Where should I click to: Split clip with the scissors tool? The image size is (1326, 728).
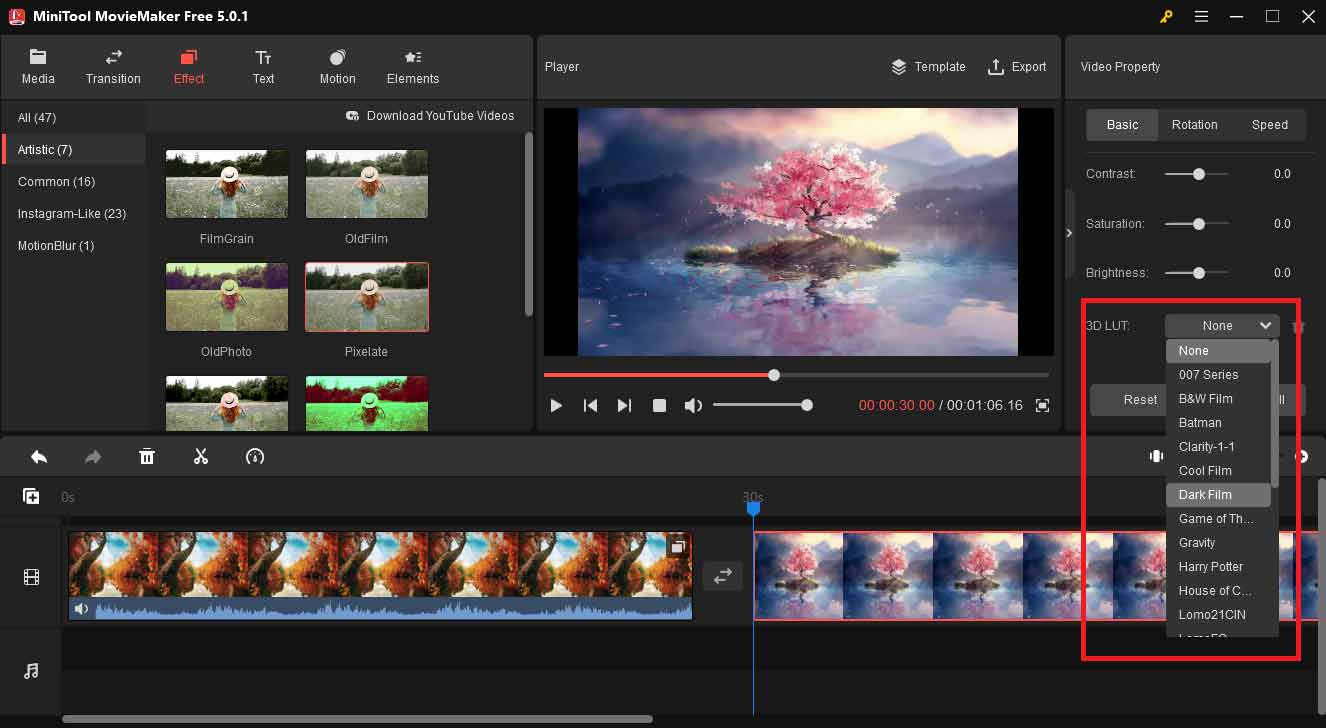point(201,457)
